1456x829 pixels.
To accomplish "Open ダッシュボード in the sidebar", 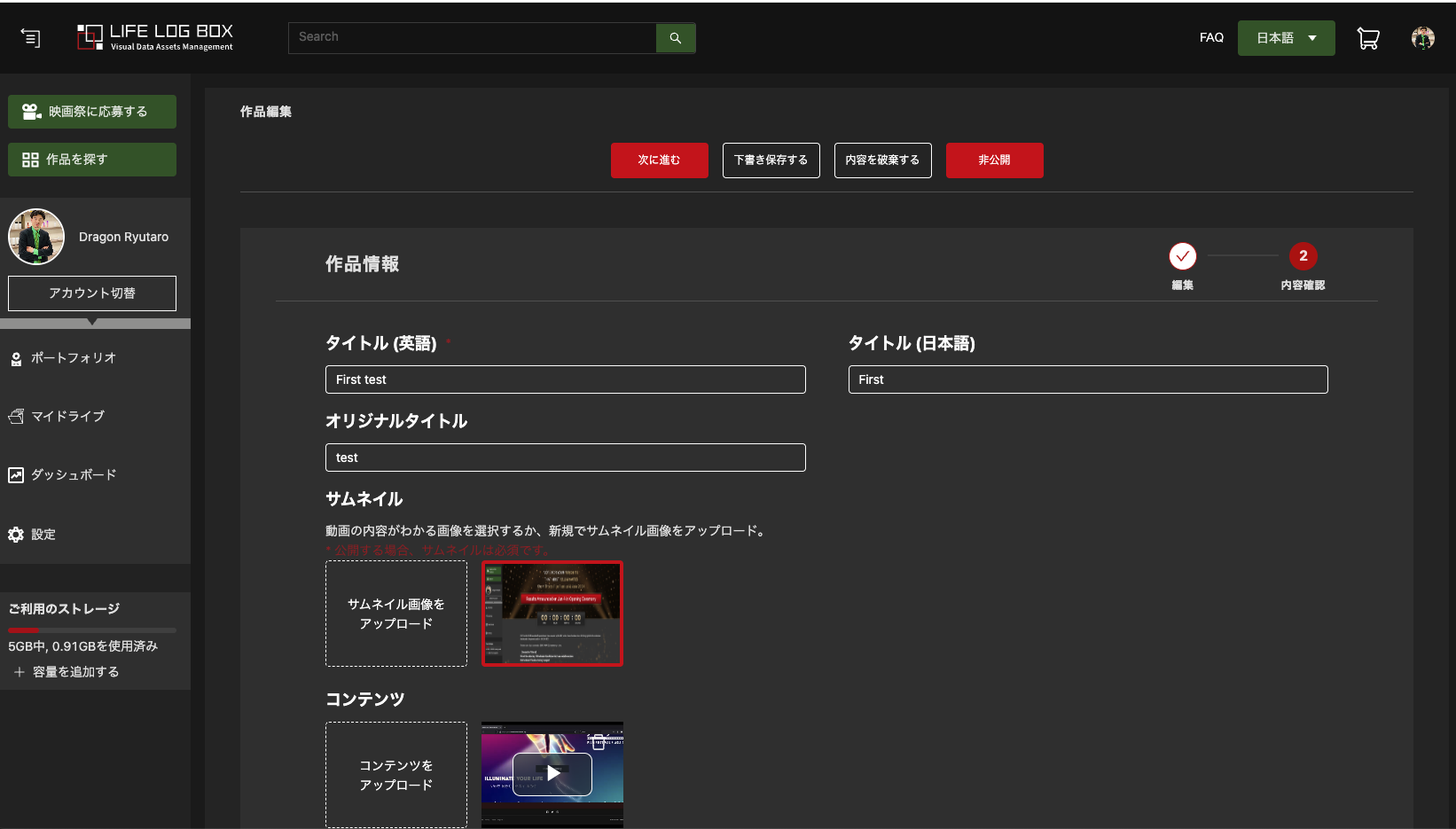I will coord(73,475).
